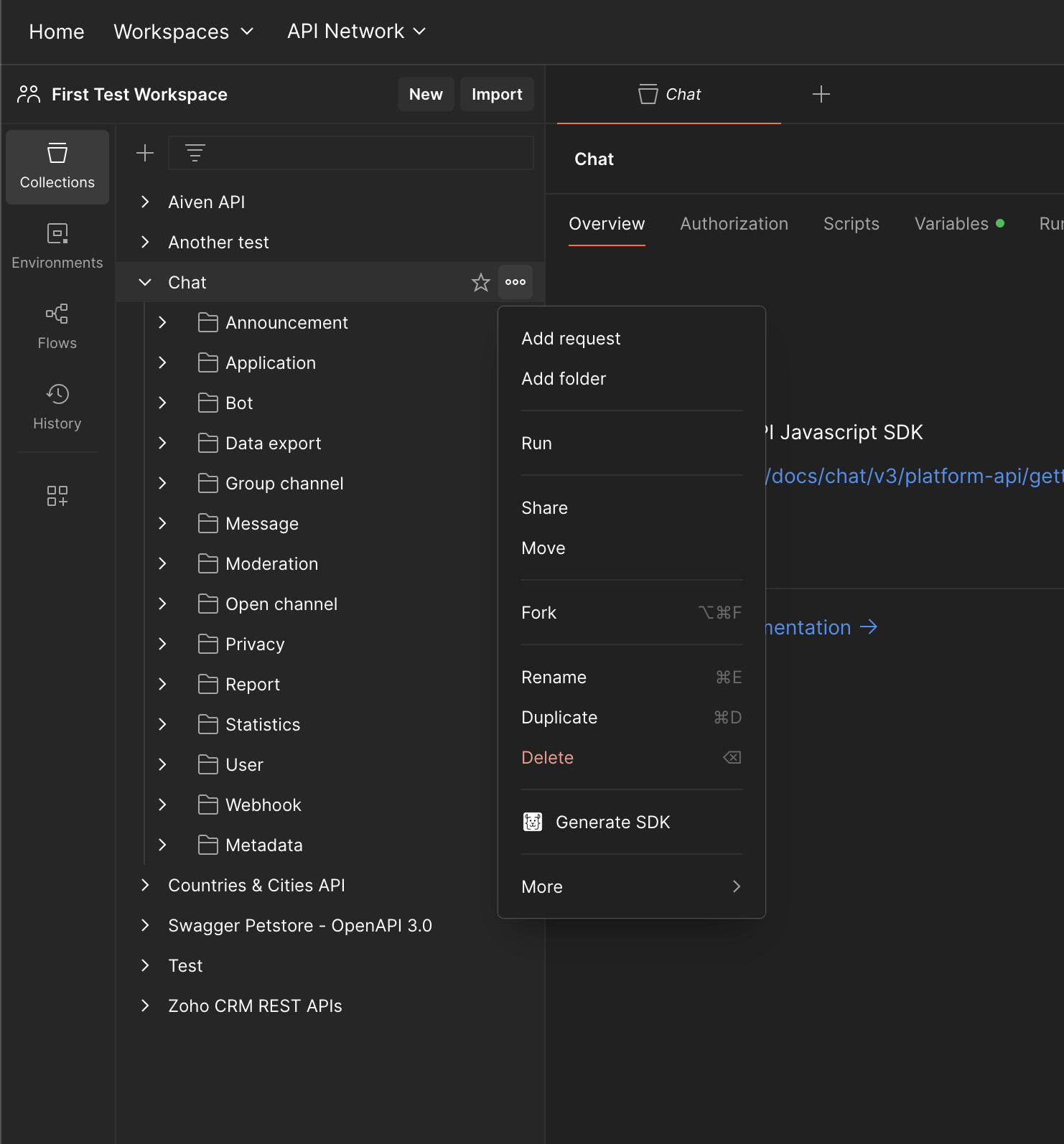The width and height of the screenshot is (1064, 1144).
Task: Choose Delete in the context menu
Action: pyautogui.click(x=547, y=758)
